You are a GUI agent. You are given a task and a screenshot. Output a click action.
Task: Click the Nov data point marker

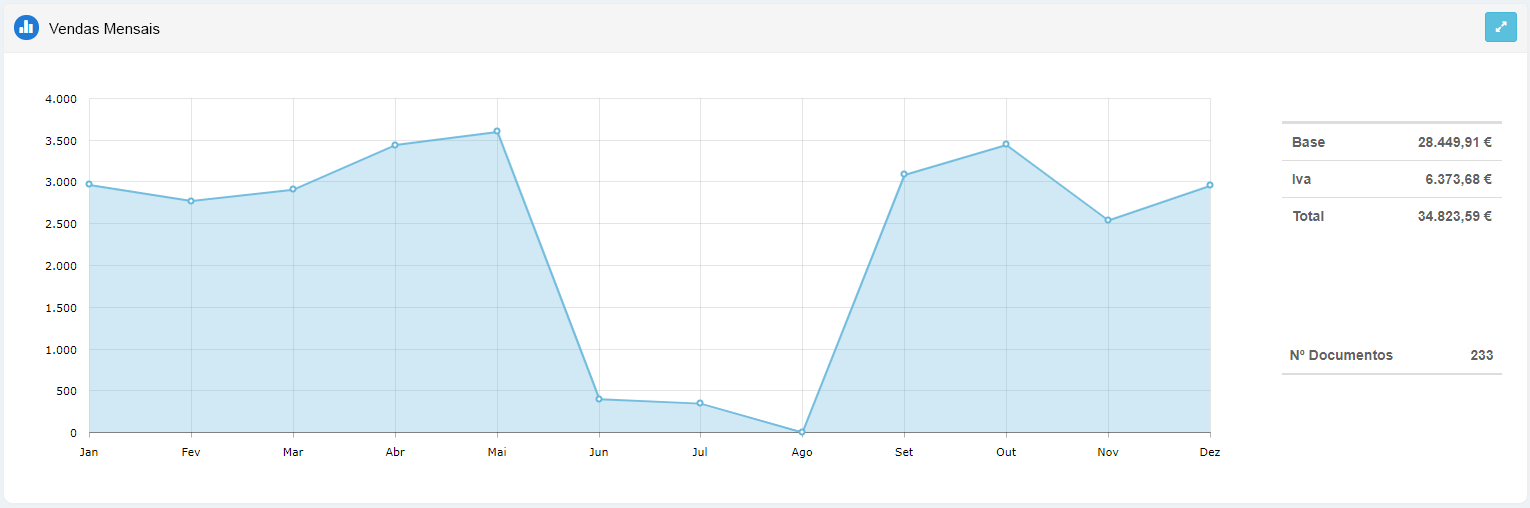coord(1108,220)
